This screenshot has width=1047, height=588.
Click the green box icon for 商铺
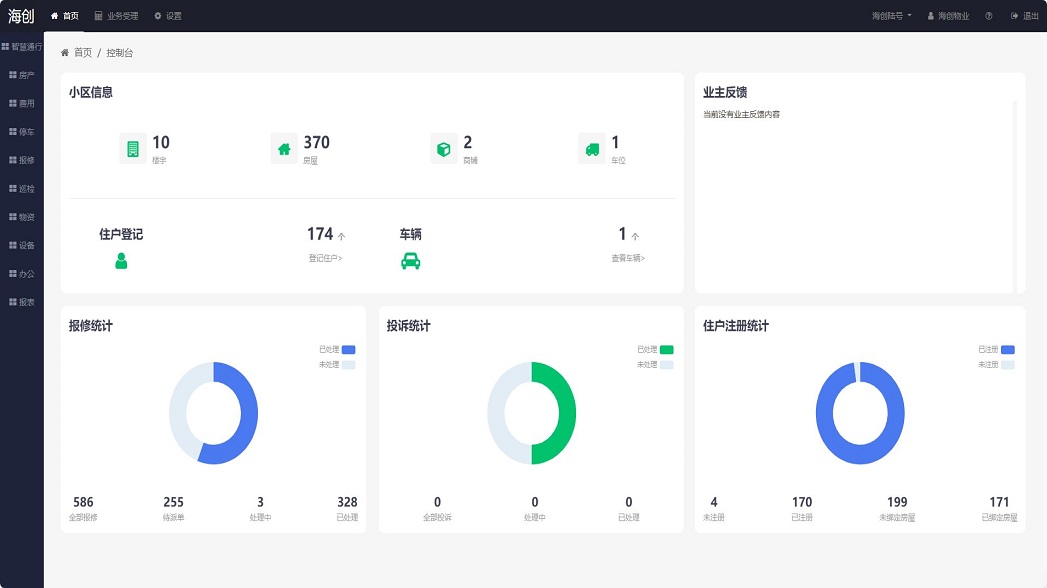443,149
